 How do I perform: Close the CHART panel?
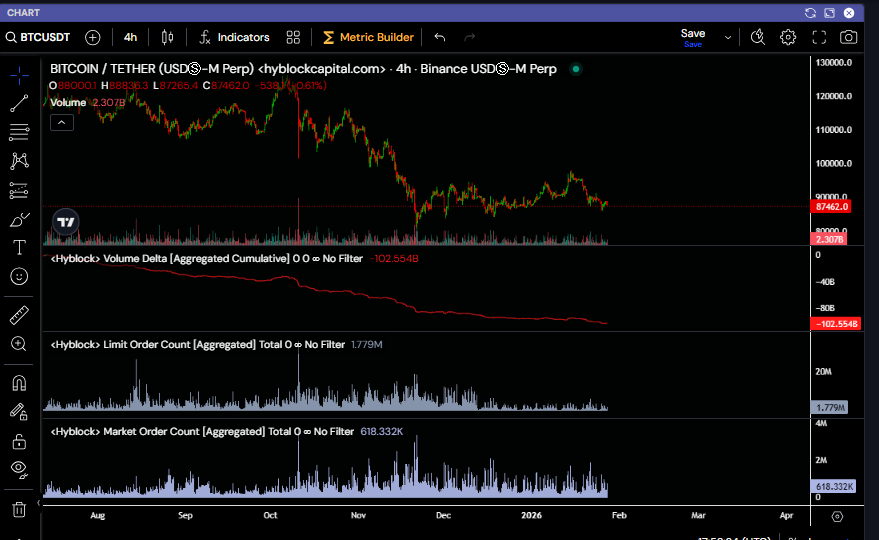849,13
